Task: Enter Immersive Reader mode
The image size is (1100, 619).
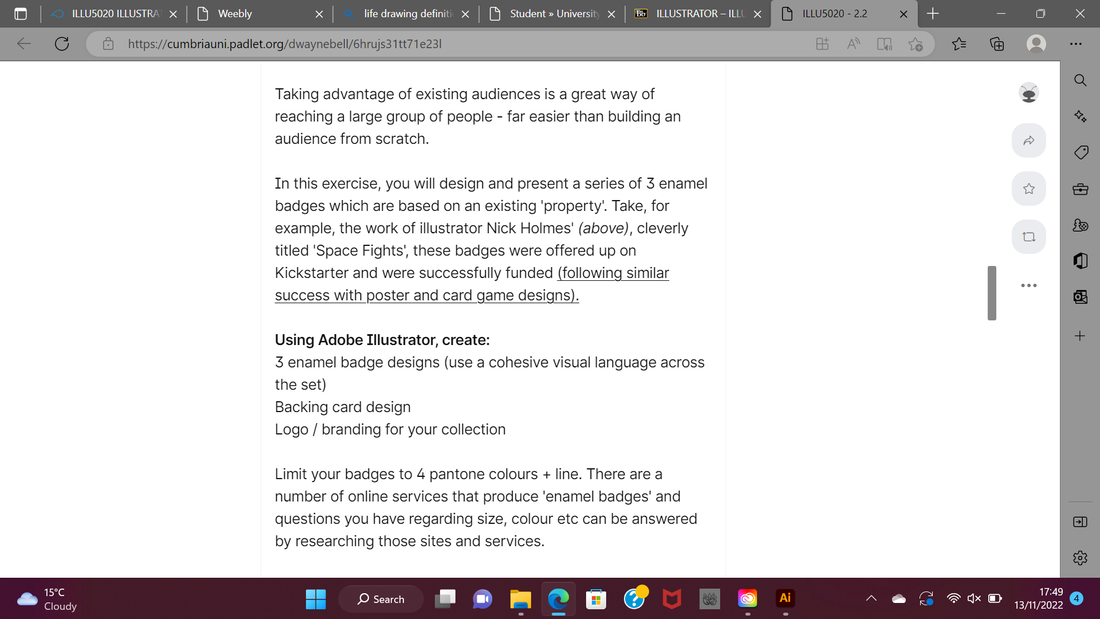Action: coord(884,44)
